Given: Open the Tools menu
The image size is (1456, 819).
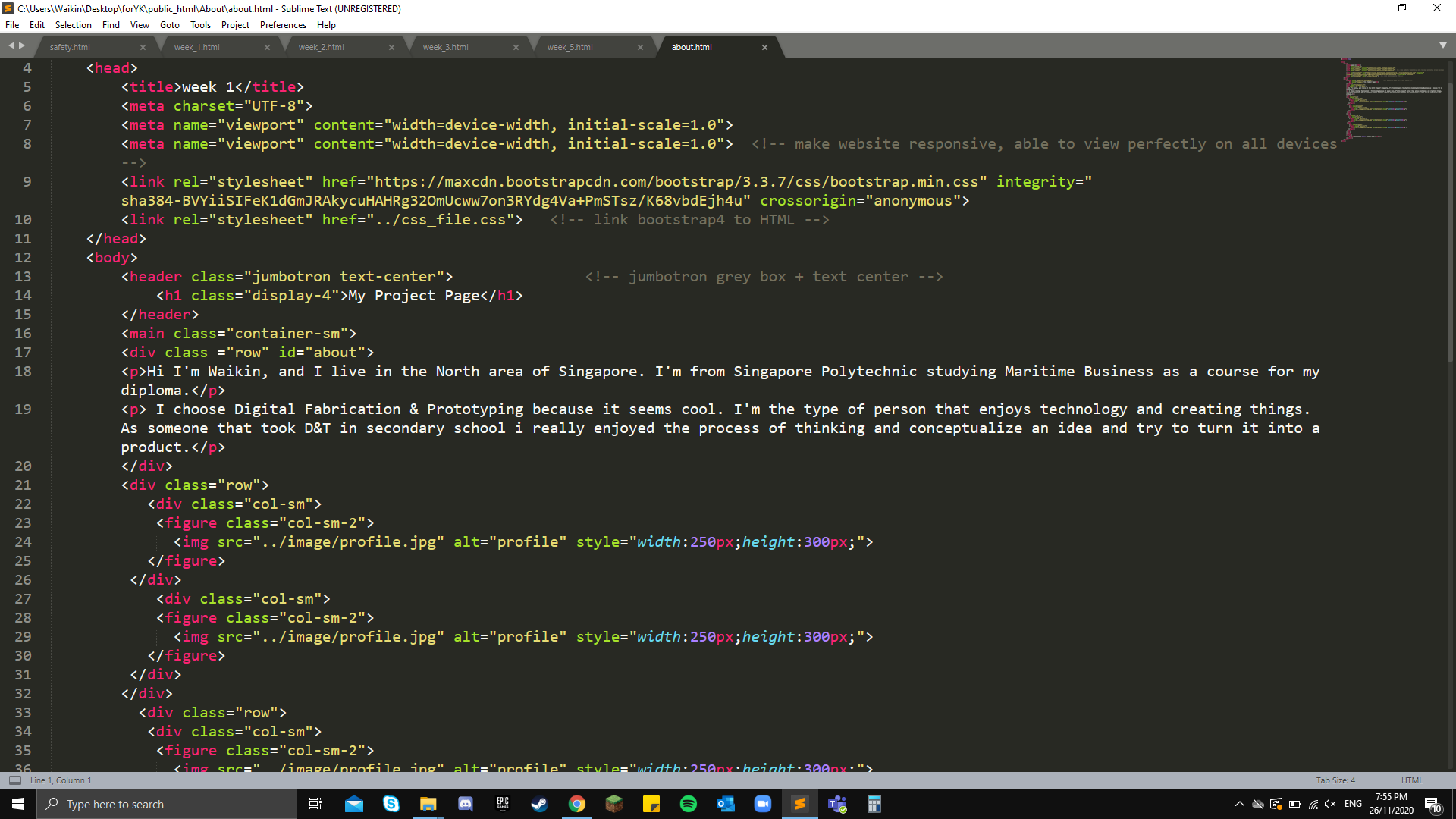Looking at the screenshot, I should (x=200, y=25).
